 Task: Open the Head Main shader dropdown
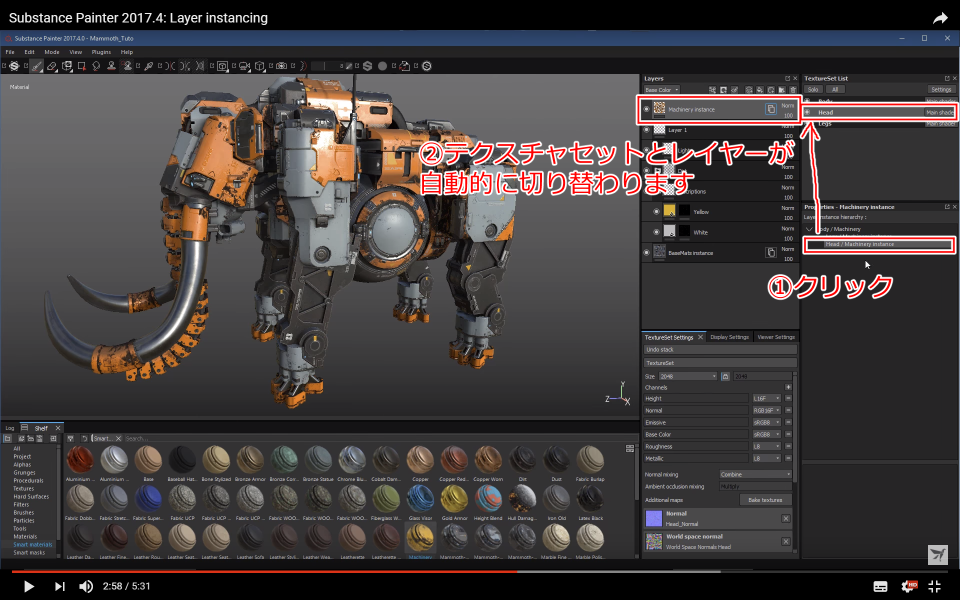[939, 112]
